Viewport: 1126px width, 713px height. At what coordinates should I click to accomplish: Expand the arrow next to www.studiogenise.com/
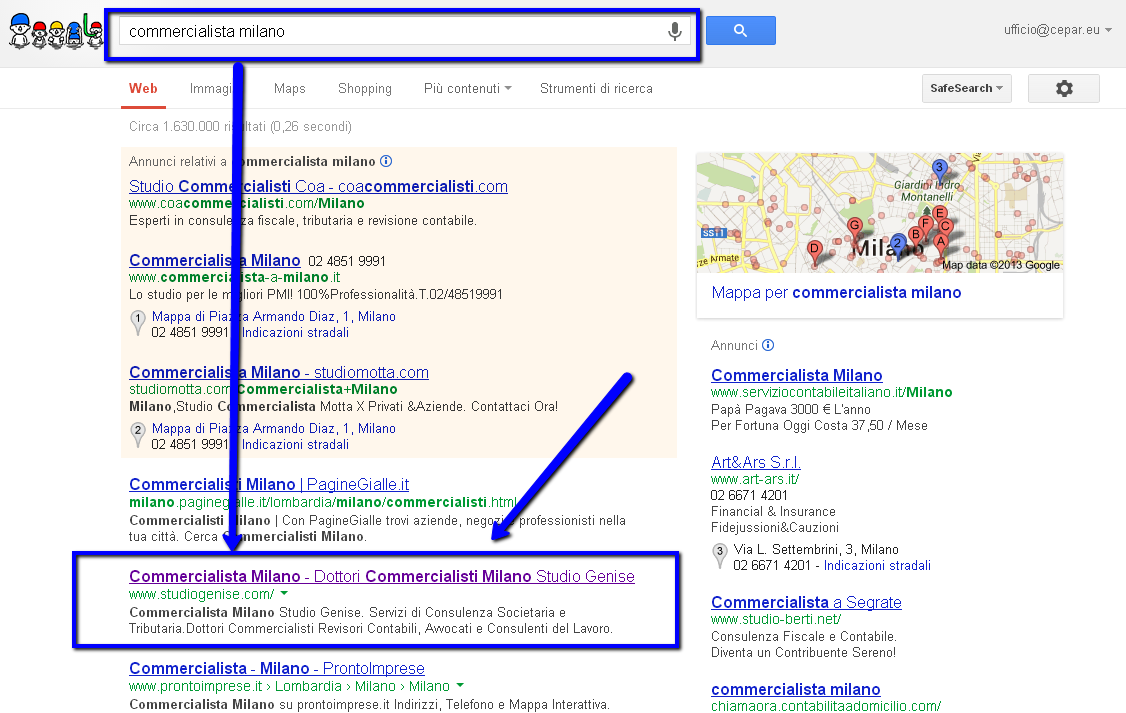(284, 594)
